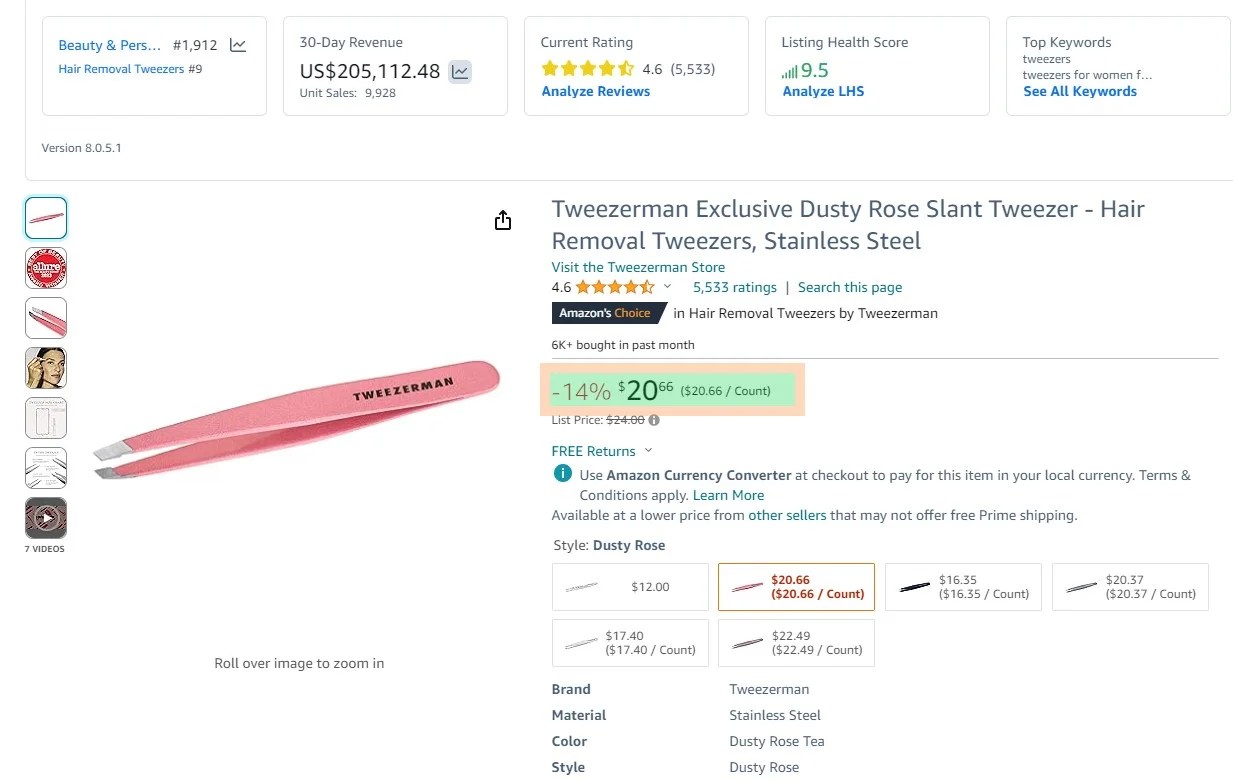Click the Amazon Currency Converter info icon
1233x780 pixels.
coord(561,475)
